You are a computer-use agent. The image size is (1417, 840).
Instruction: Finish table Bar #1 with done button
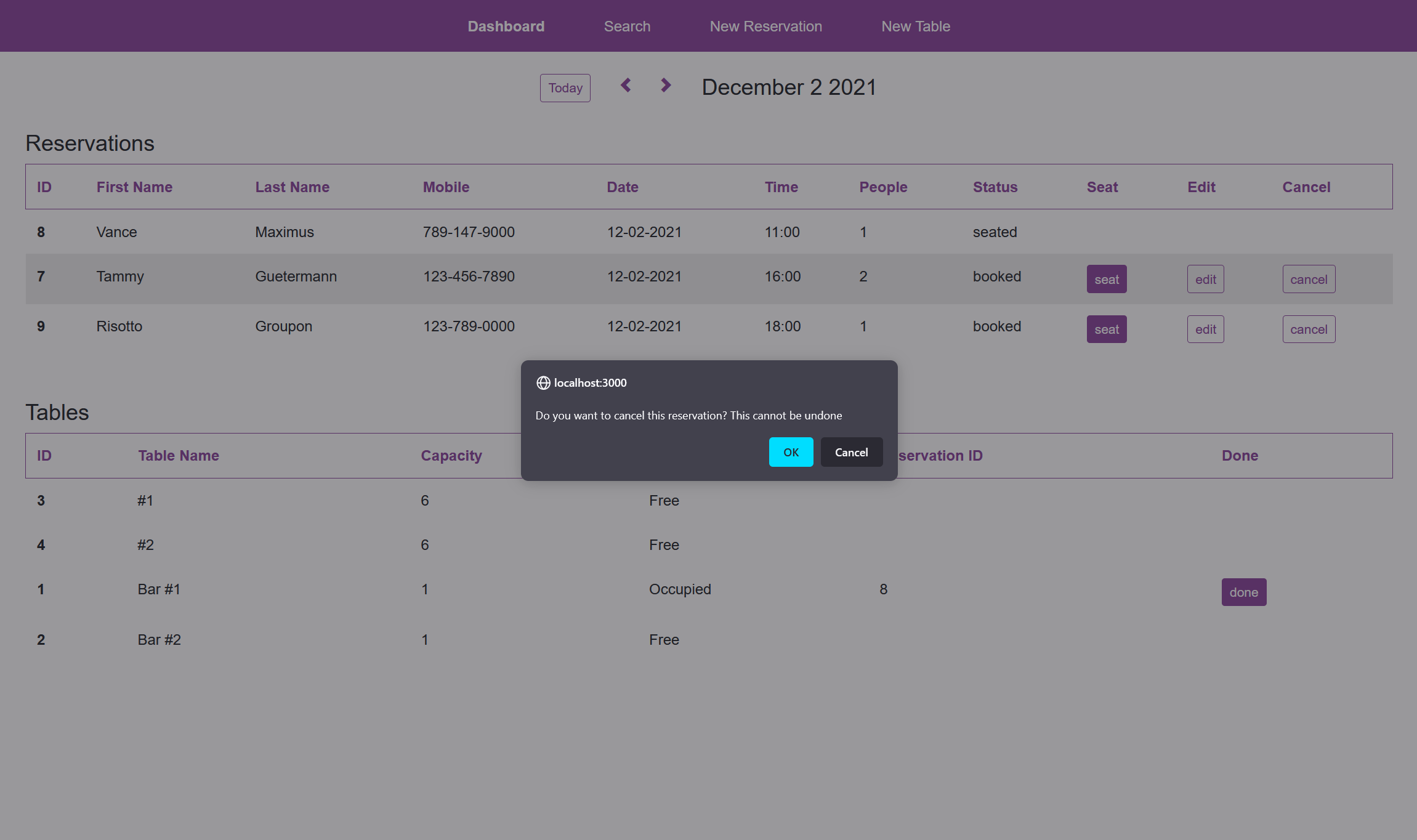[x=1243, y=592]
